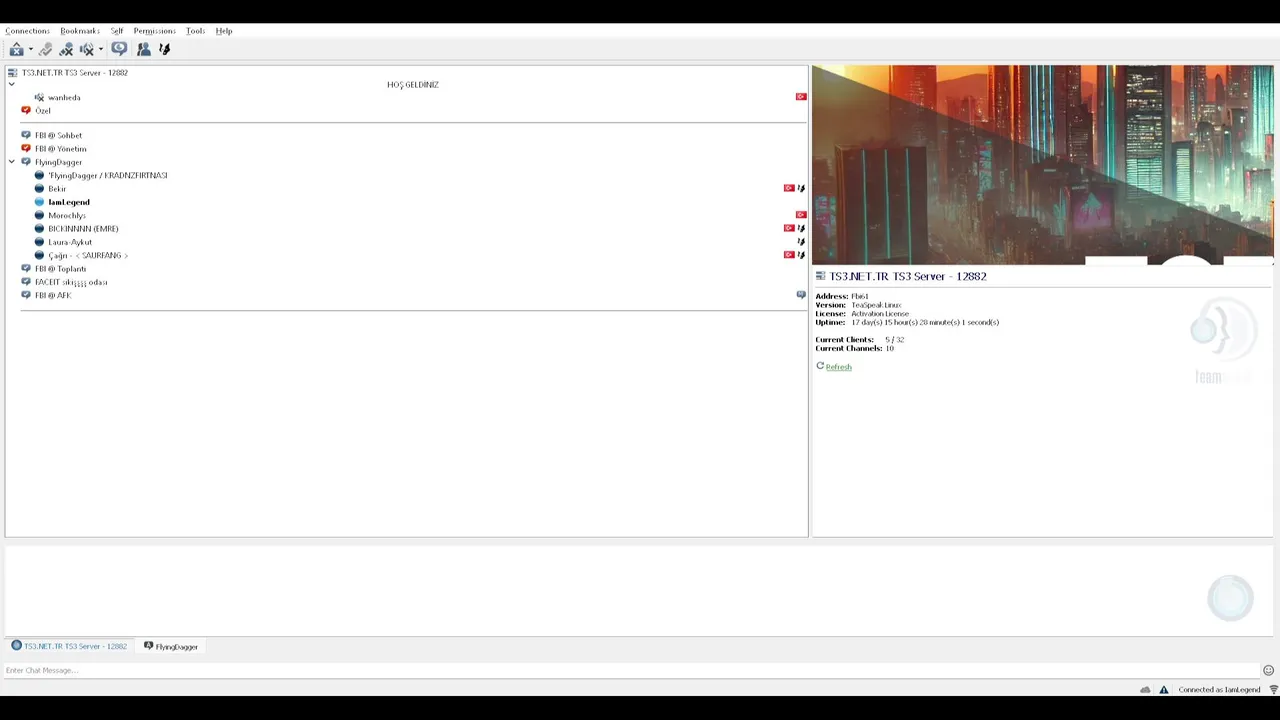Viewport: 1280px width, 720px height.
Task: Click the black bird toolbar icon
Action: (x=165, y=49)
